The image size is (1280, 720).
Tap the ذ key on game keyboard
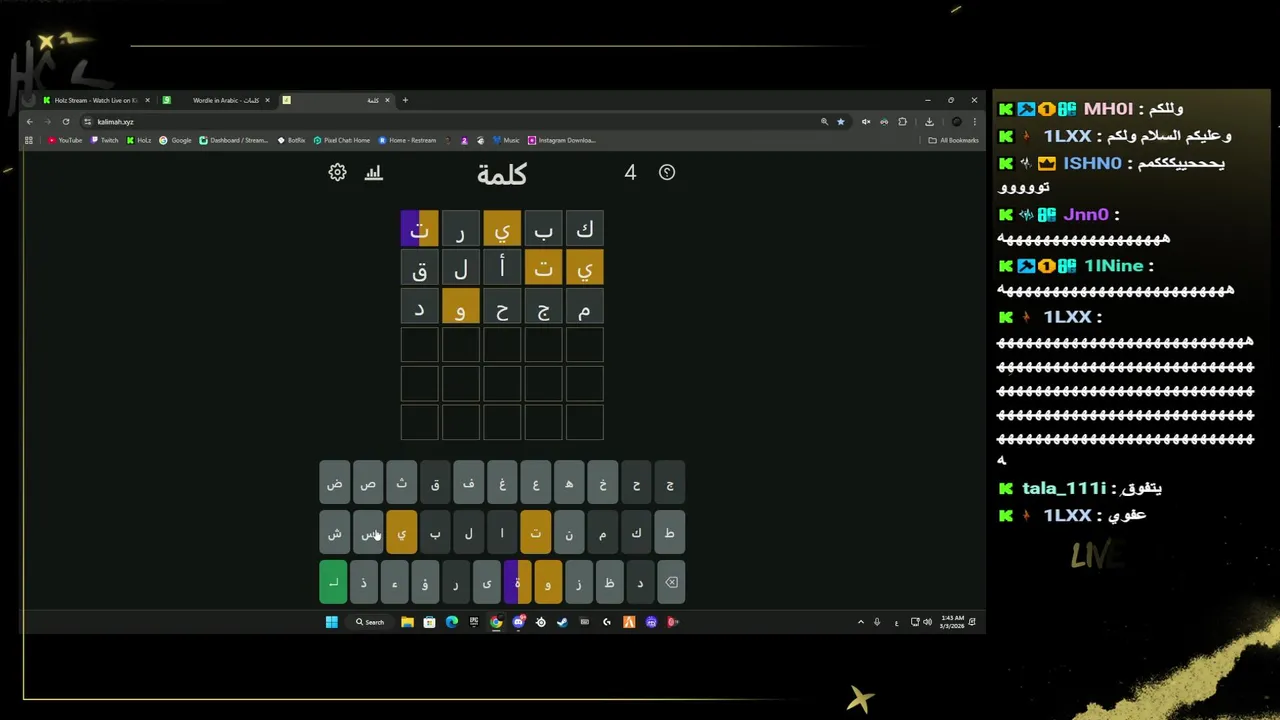pos(364,582)
